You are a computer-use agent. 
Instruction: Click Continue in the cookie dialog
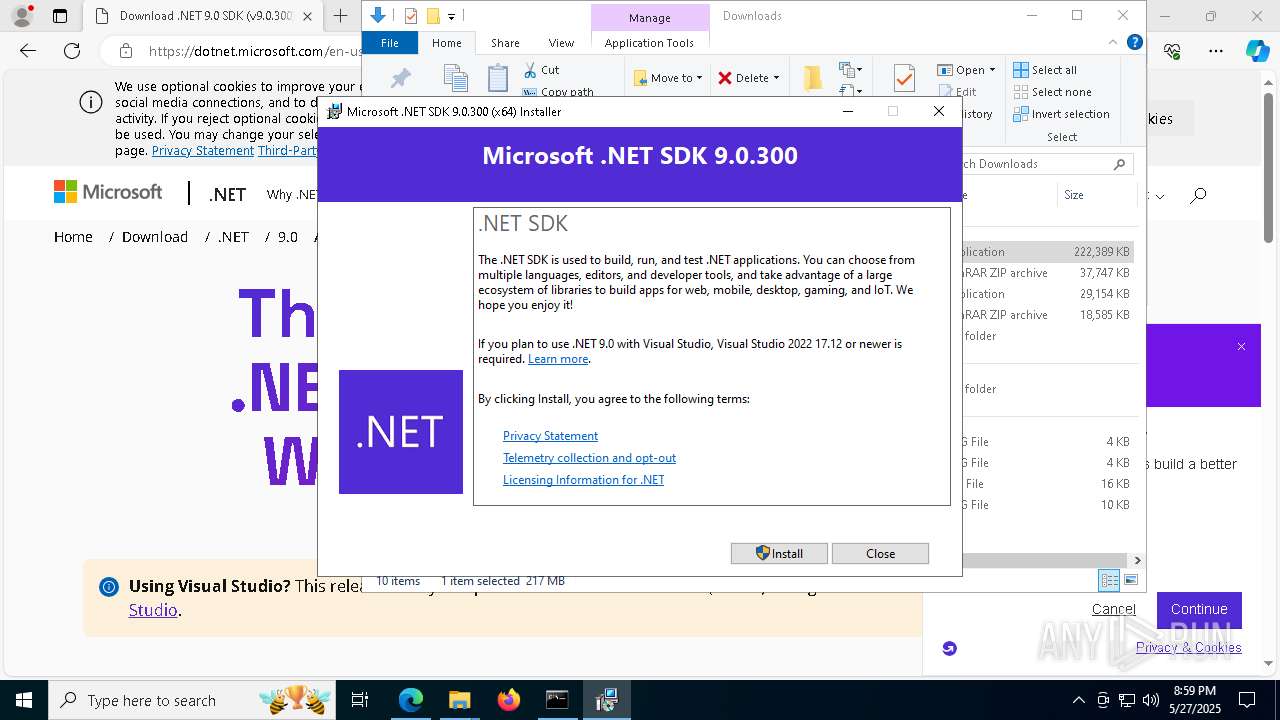(x=1199, y=609)
